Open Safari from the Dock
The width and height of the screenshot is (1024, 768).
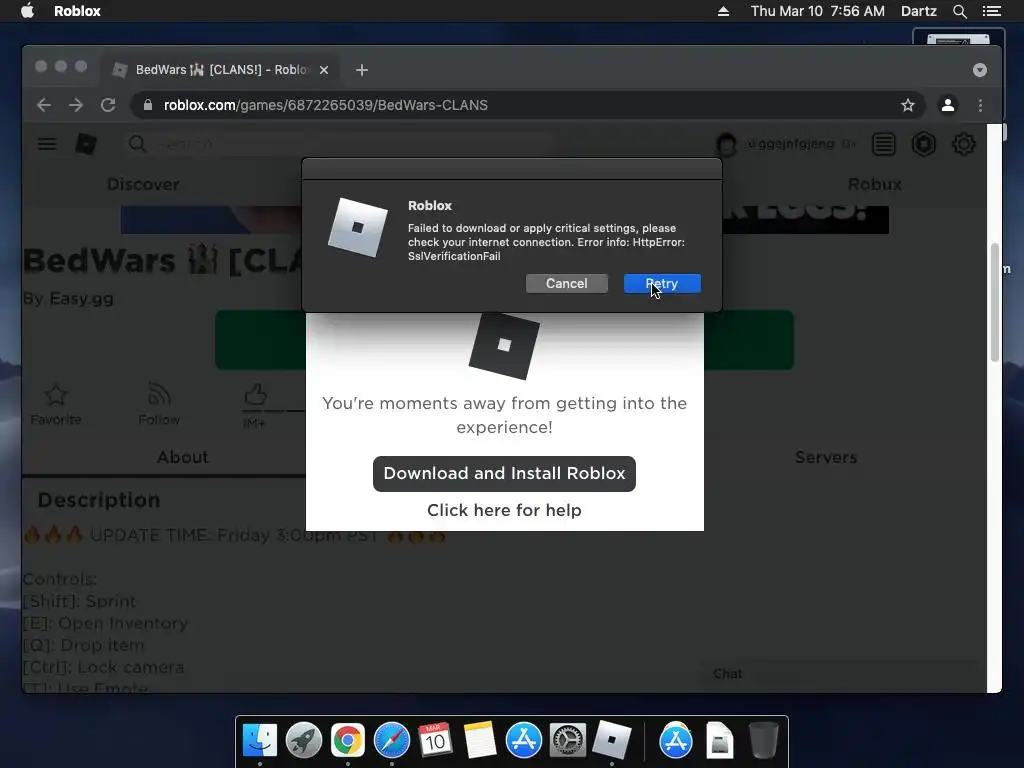tap(392, 741)
